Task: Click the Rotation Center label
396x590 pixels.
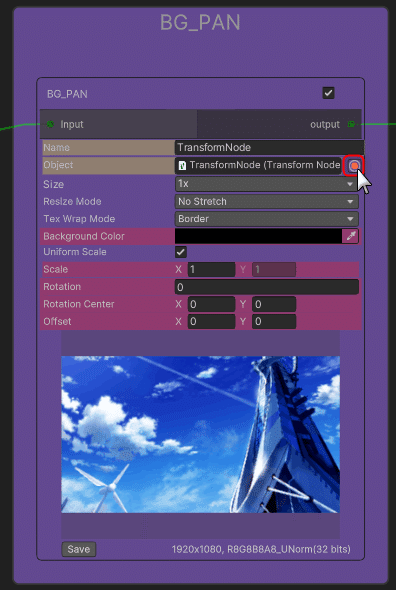Action: tap(79, 304)
